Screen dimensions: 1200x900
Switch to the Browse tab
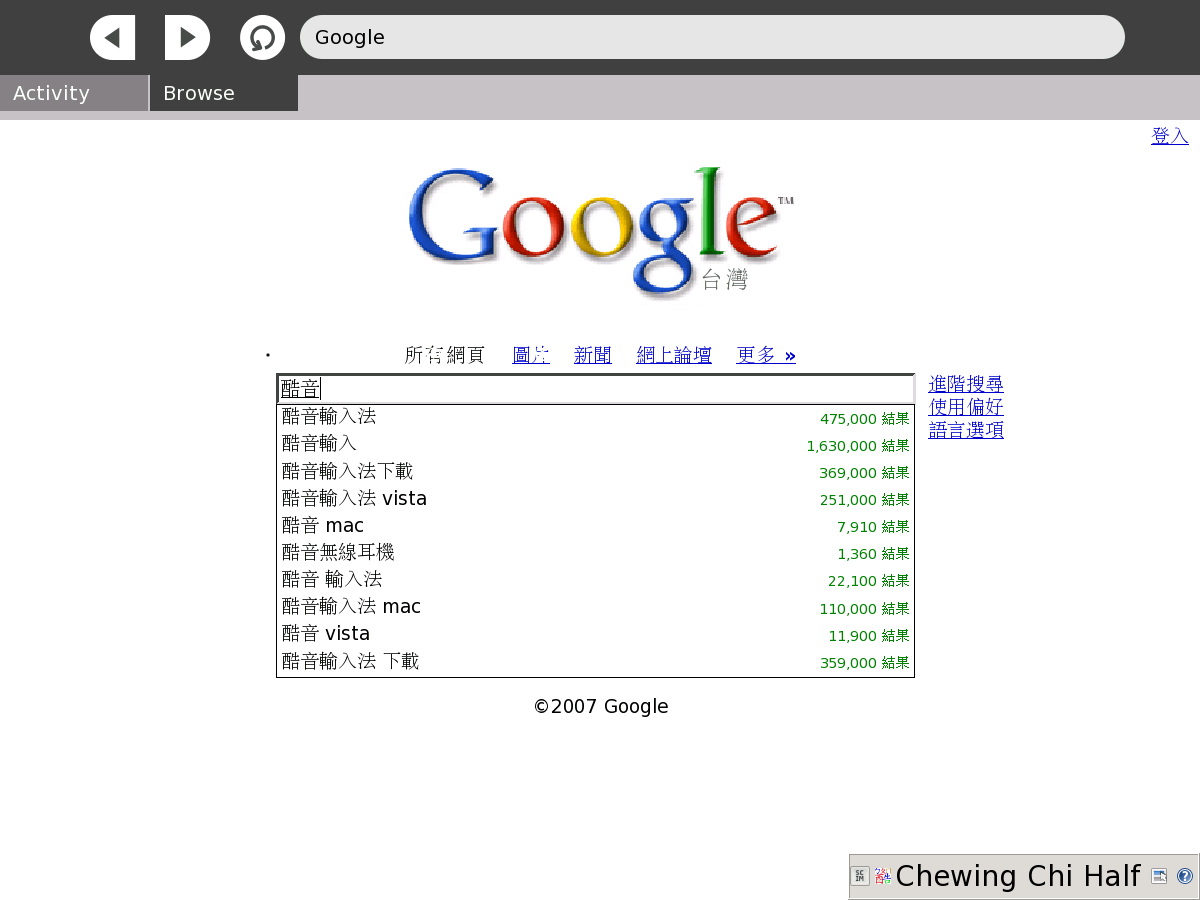tap(223, 93)
